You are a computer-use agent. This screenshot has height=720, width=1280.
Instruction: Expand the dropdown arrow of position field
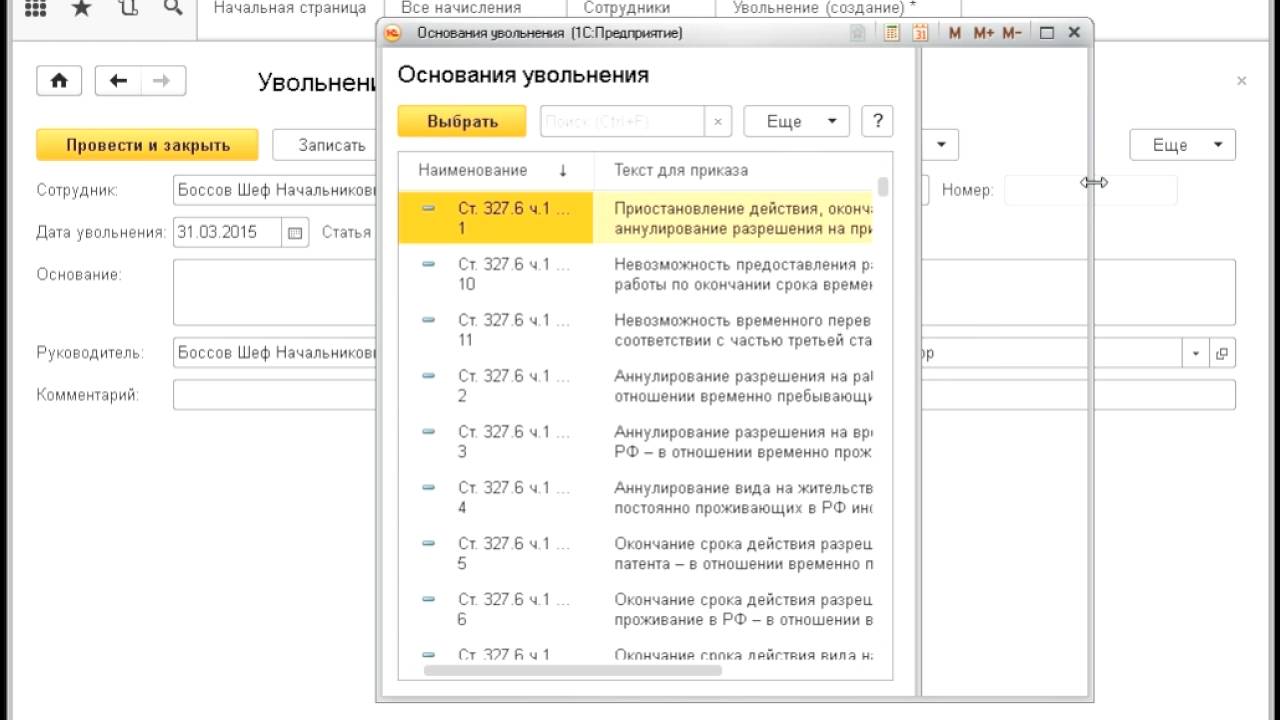click(x=1196, y=353)
